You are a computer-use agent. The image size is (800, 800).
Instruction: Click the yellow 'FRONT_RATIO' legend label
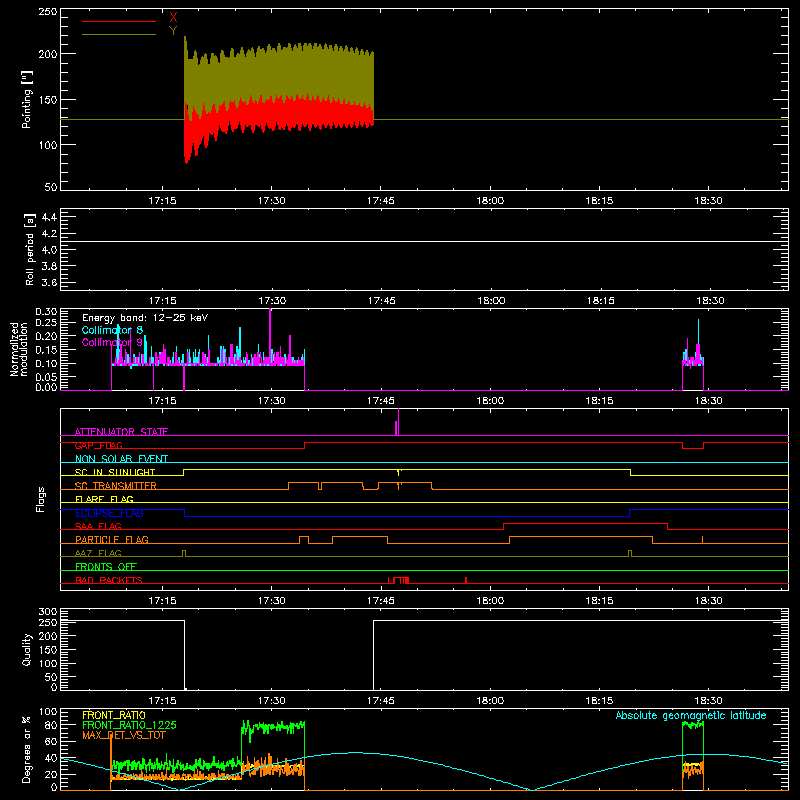click(114, 715)
